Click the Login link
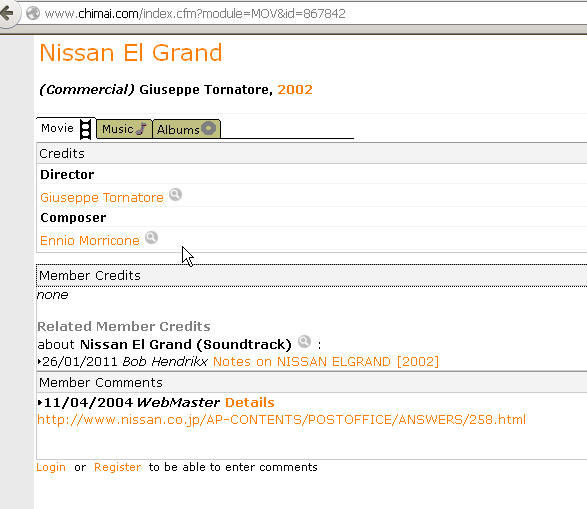The image size is (587, 509). click(51, 467)
